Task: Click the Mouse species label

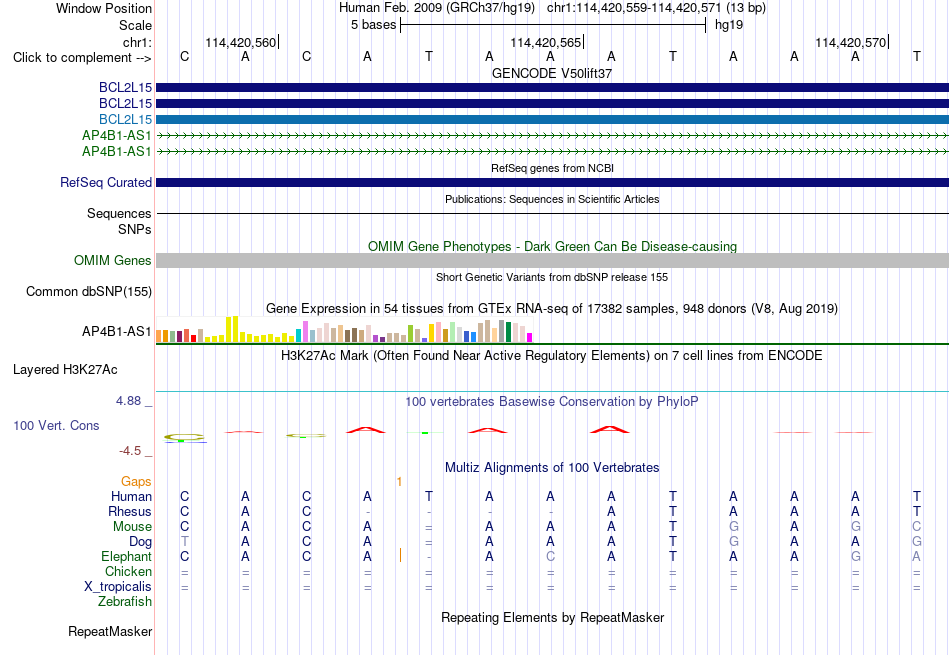Action: pos(132,527)
